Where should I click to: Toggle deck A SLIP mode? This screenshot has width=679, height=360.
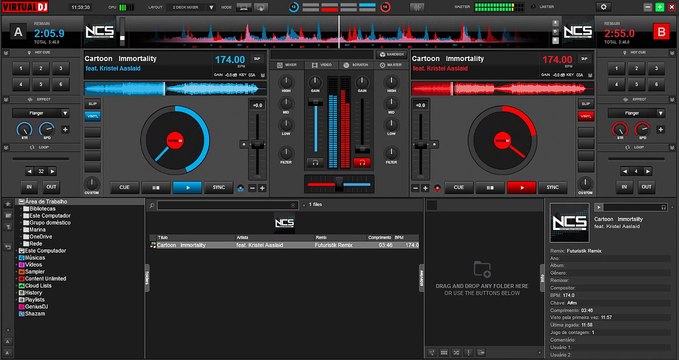(x=92, y=104)
